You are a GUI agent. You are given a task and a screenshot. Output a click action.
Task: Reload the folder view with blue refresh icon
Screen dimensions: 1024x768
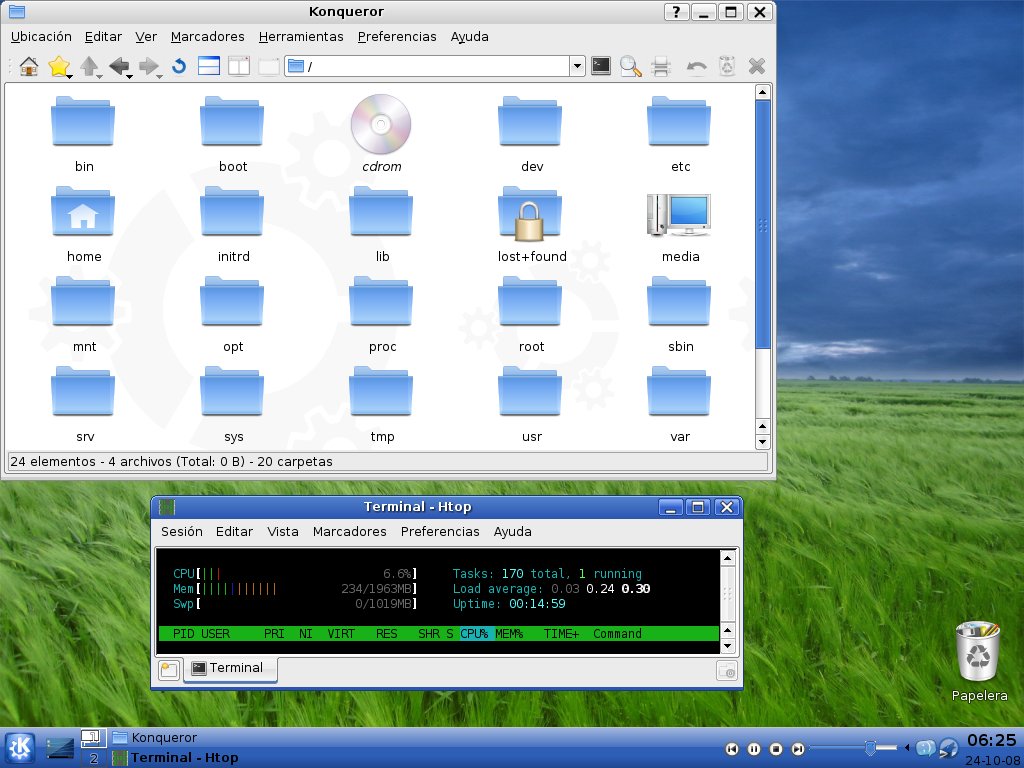pyautogui.click(x=179, y=66)
